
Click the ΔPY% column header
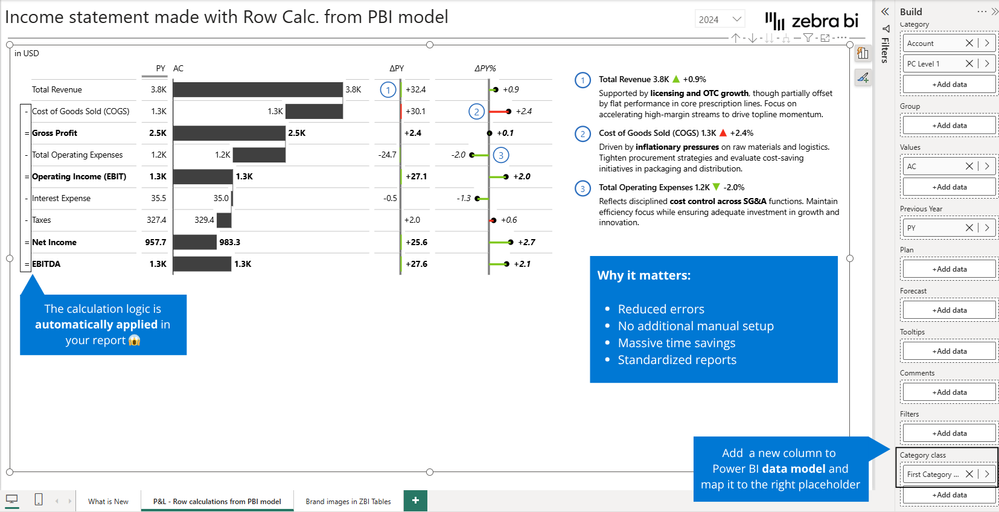484,68
